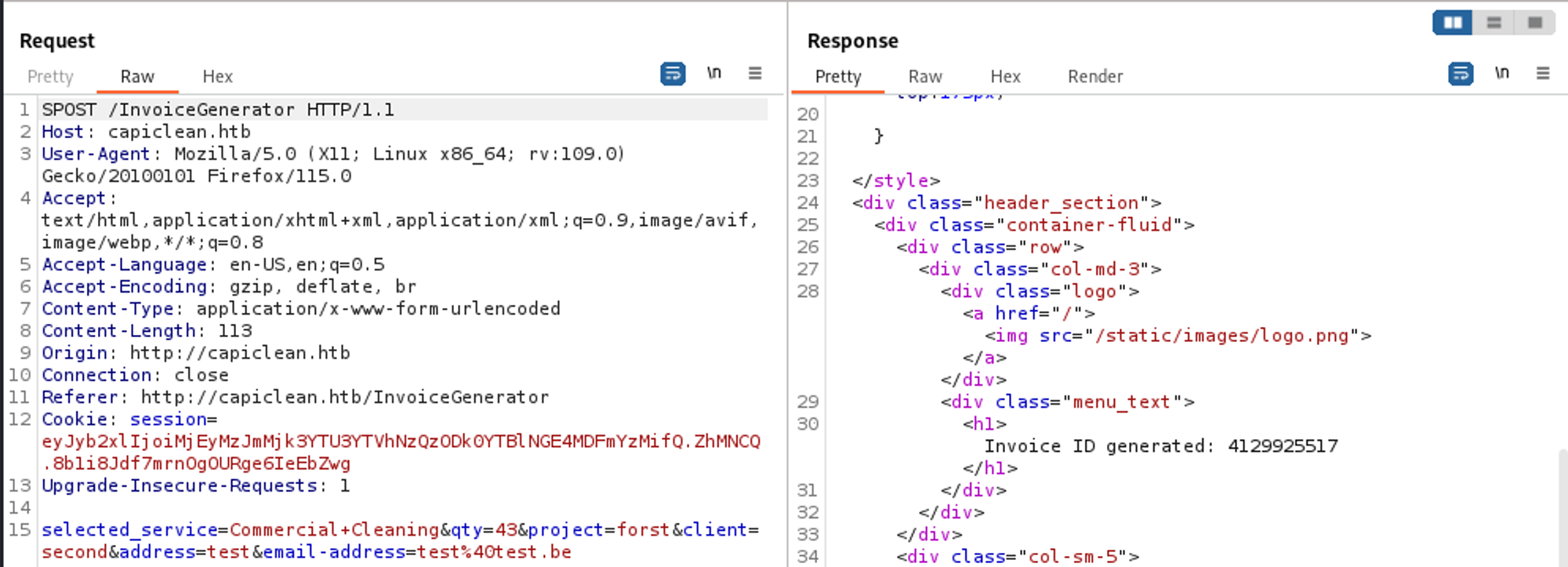
Task: Click the session cookie value text
Action: 400,442
